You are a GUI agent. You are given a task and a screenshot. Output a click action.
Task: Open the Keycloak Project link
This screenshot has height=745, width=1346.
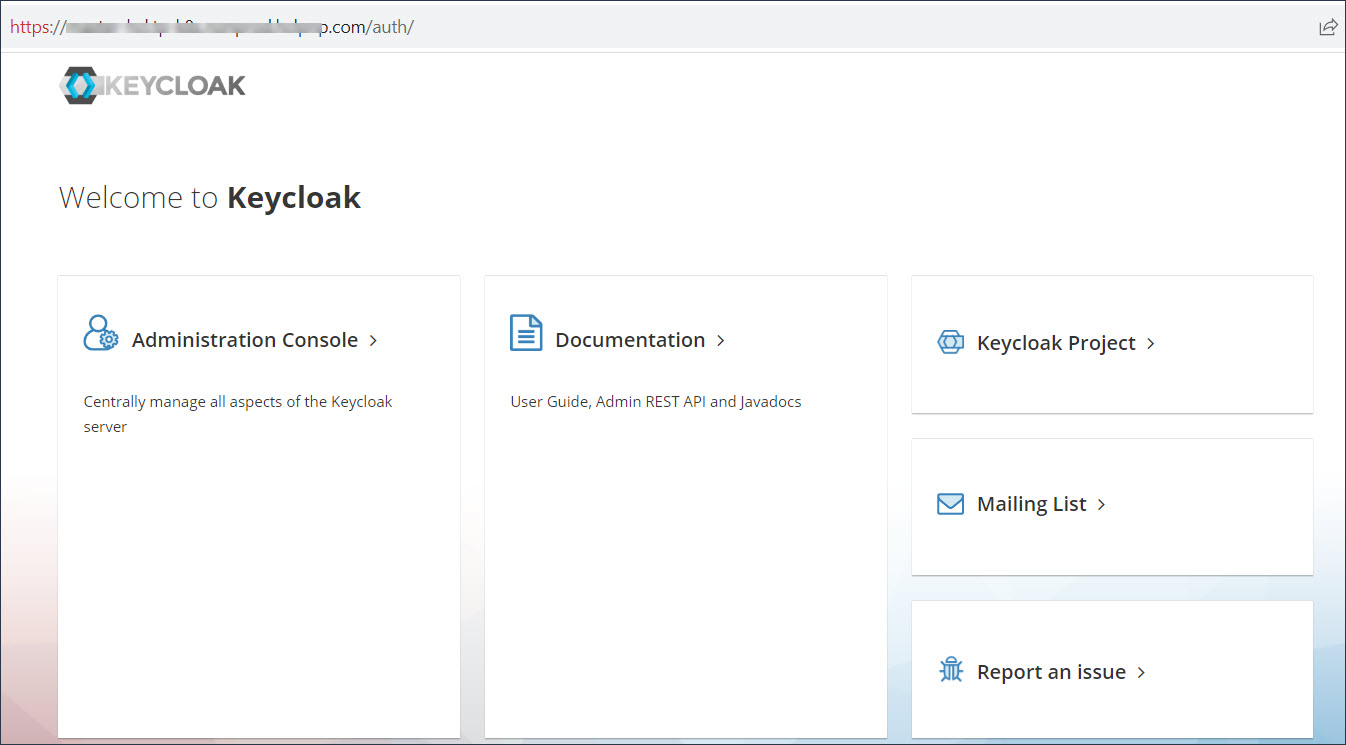(x=1056, y=343)
